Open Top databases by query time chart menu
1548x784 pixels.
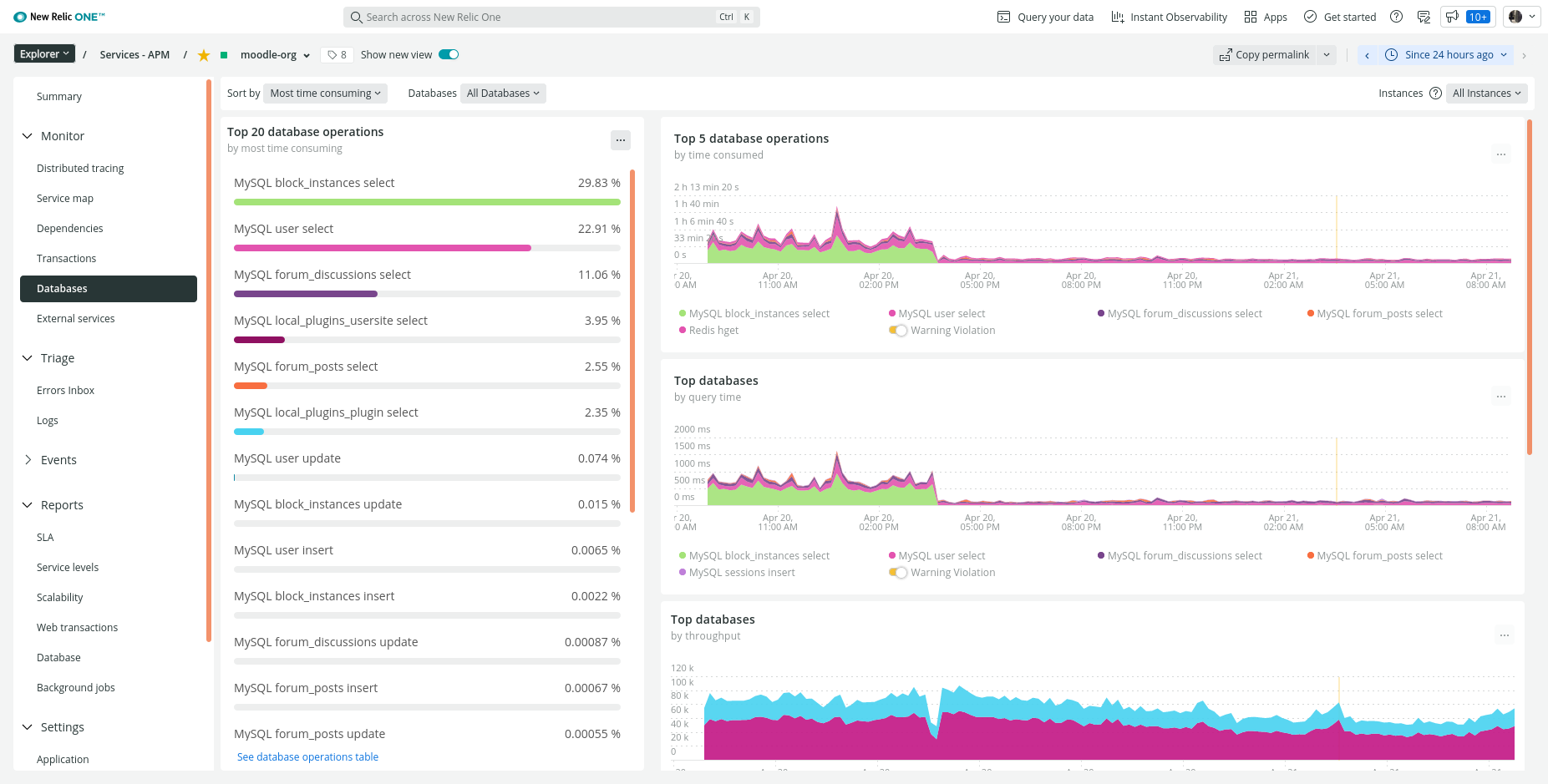pos(1501,397)
